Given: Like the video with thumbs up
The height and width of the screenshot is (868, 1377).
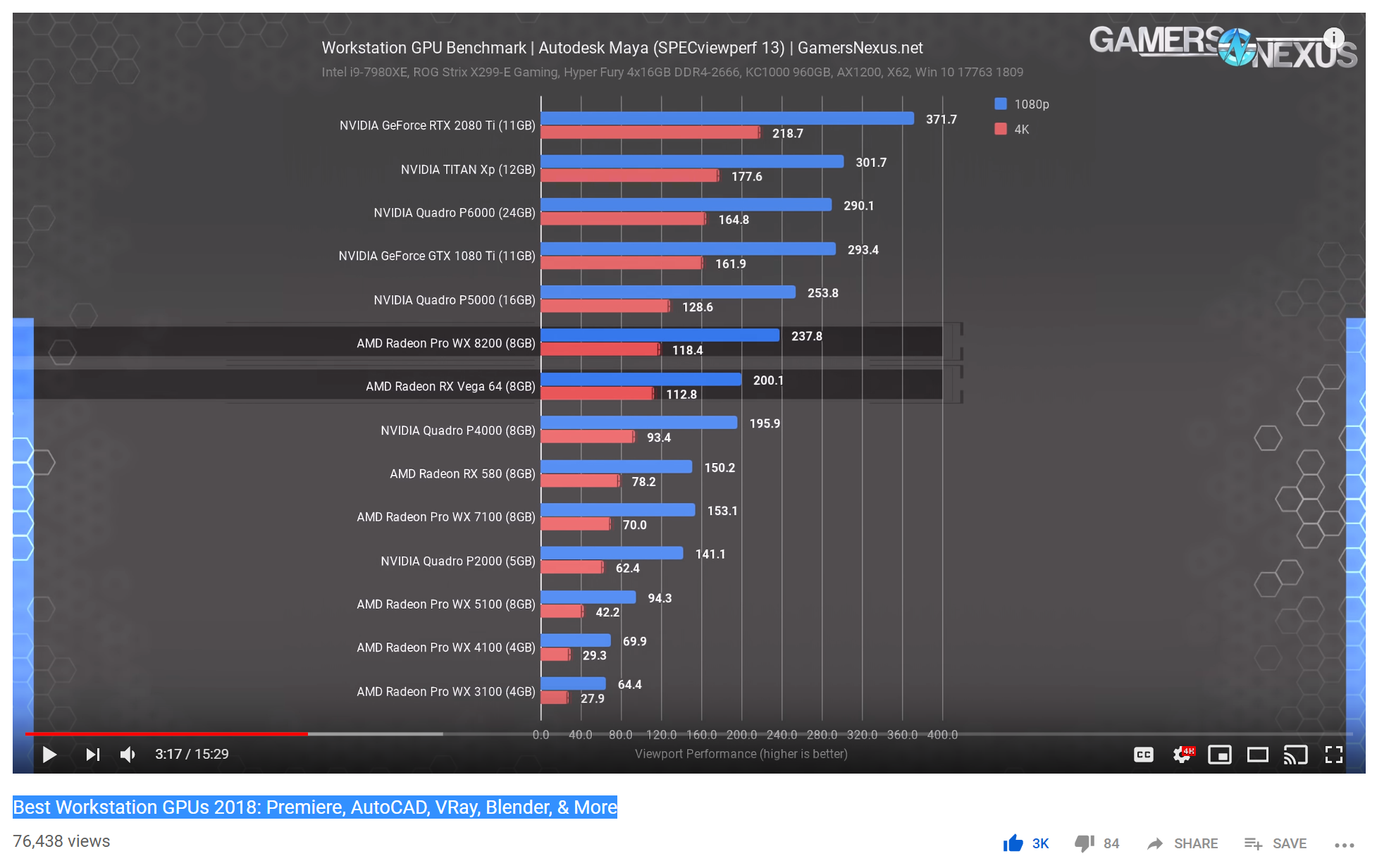Looking at the screenshot, I should tap(1013, 843).
